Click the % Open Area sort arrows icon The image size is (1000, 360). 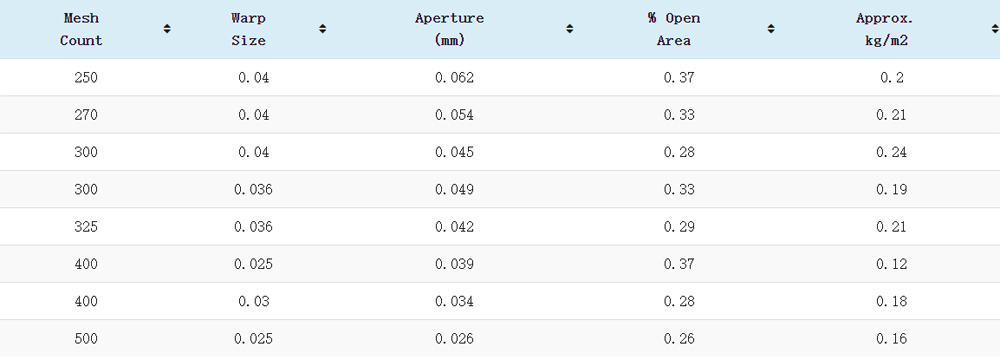click(x=771, y=29)
